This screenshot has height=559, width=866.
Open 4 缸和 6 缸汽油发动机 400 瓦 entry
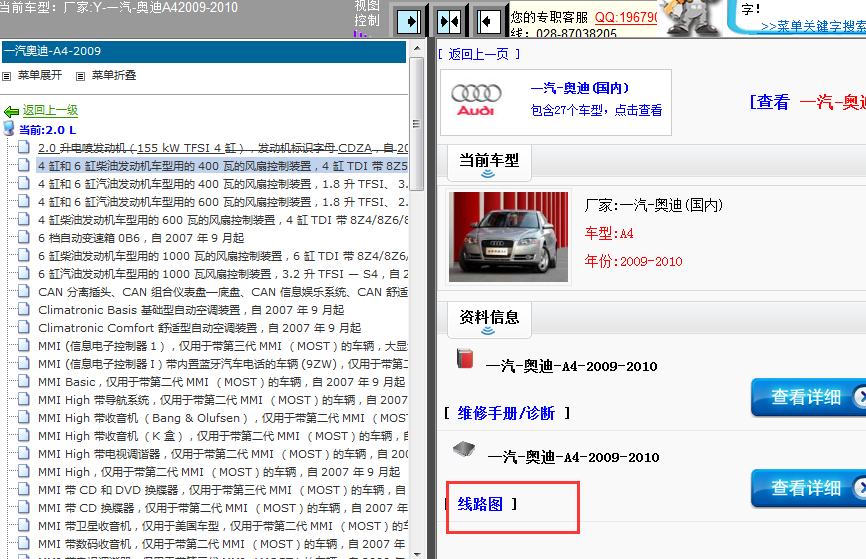point(223,184)
